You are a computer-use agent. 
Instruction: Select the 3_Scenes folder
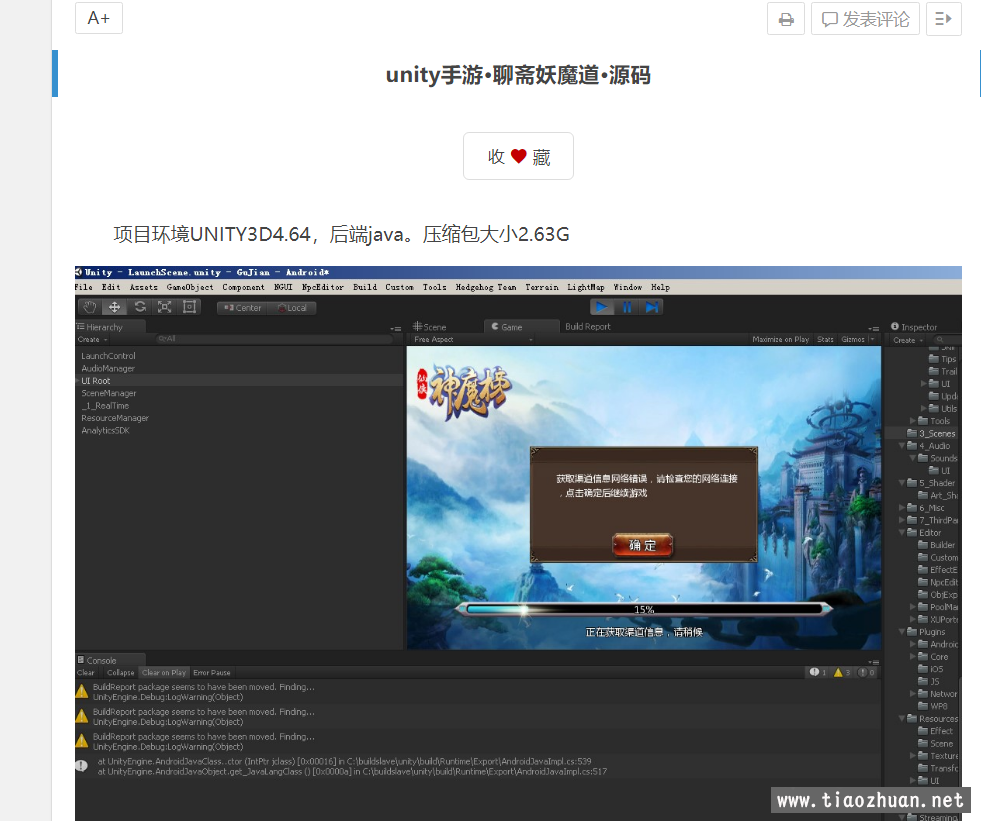[x=931, y=434]
